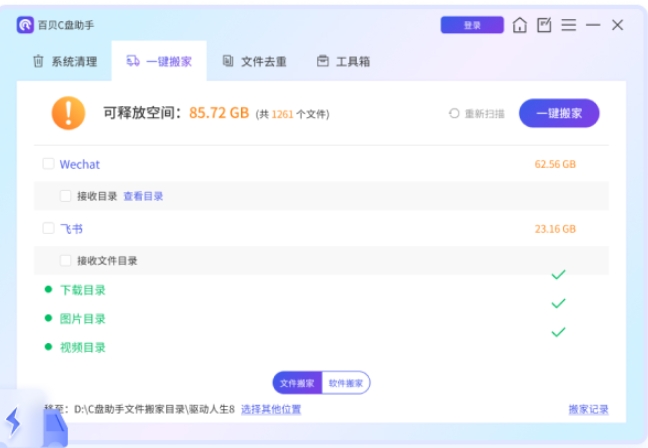
Task: Click 重新扫描 to rescan
Action: coord(476,113)
